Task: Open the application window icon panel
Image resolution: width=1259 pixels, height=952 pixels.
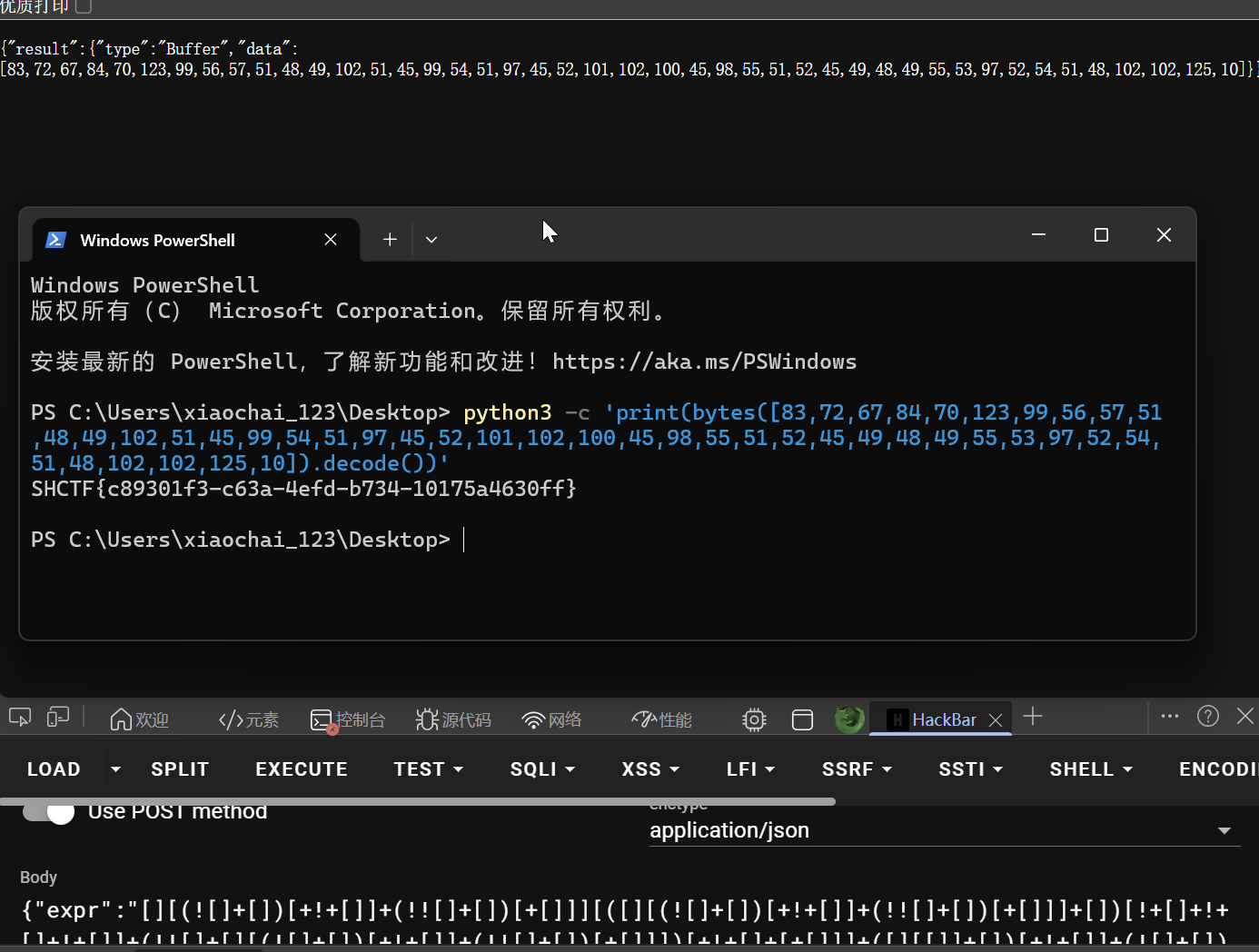Action: pyautogui.click(x=802, y=719)
